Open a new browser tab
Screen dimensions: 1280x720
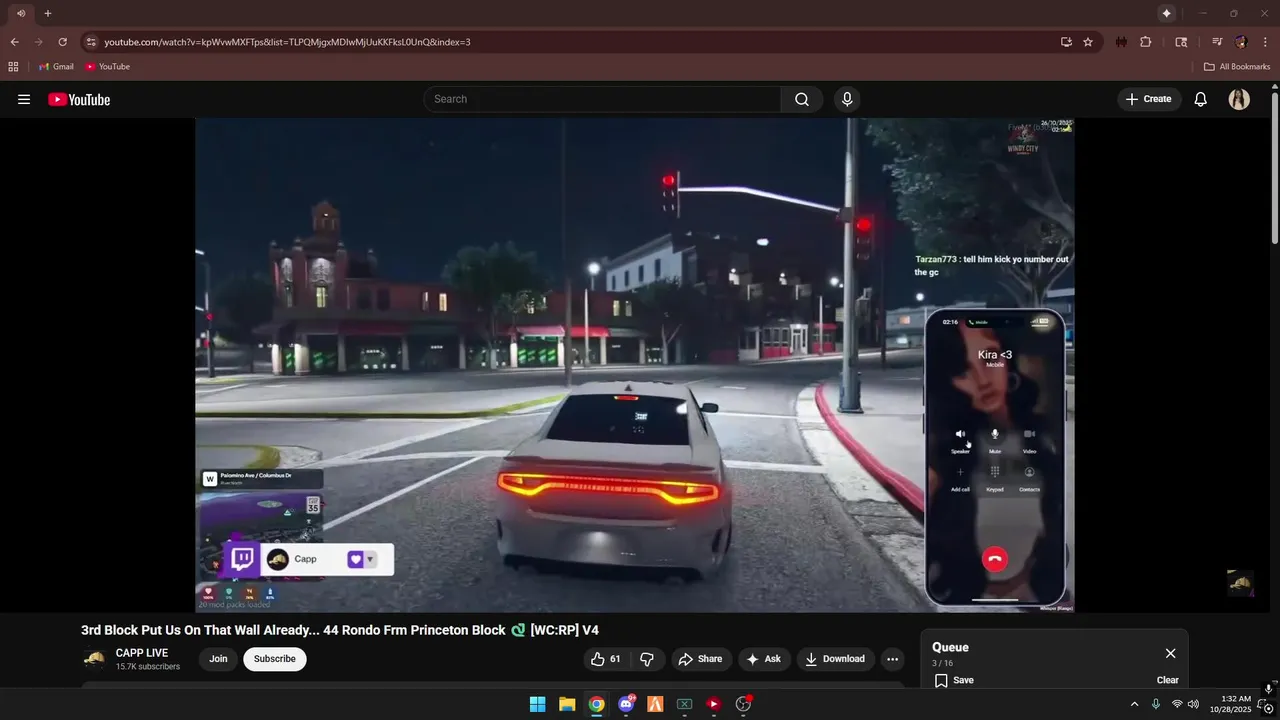47,13
